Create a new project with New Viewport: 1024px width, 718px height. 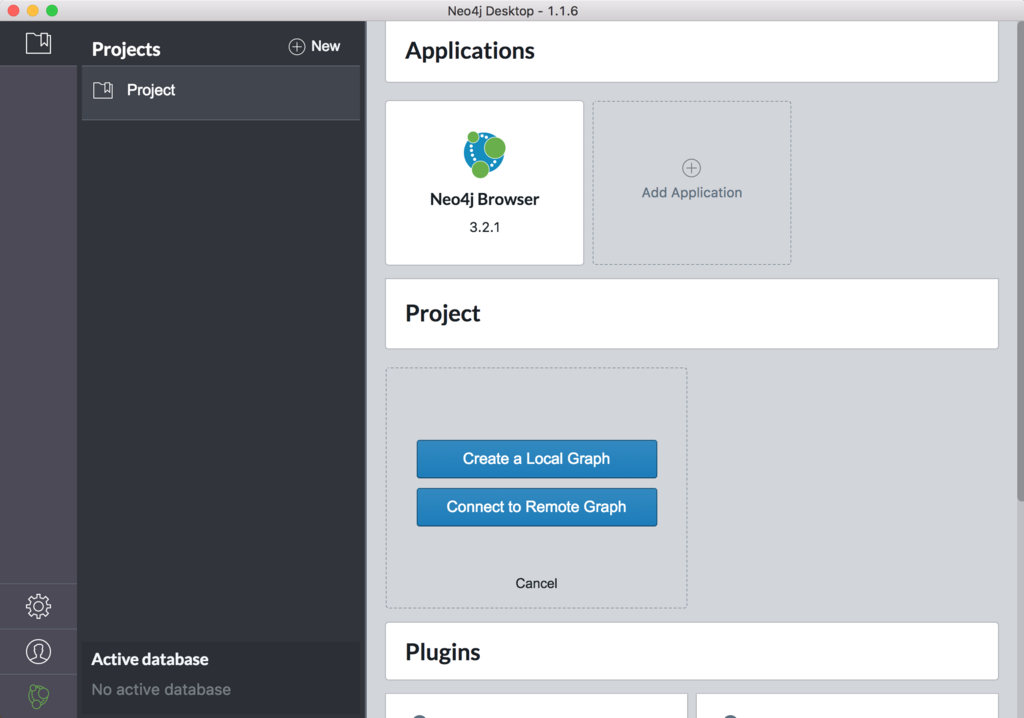pos(314,46)
